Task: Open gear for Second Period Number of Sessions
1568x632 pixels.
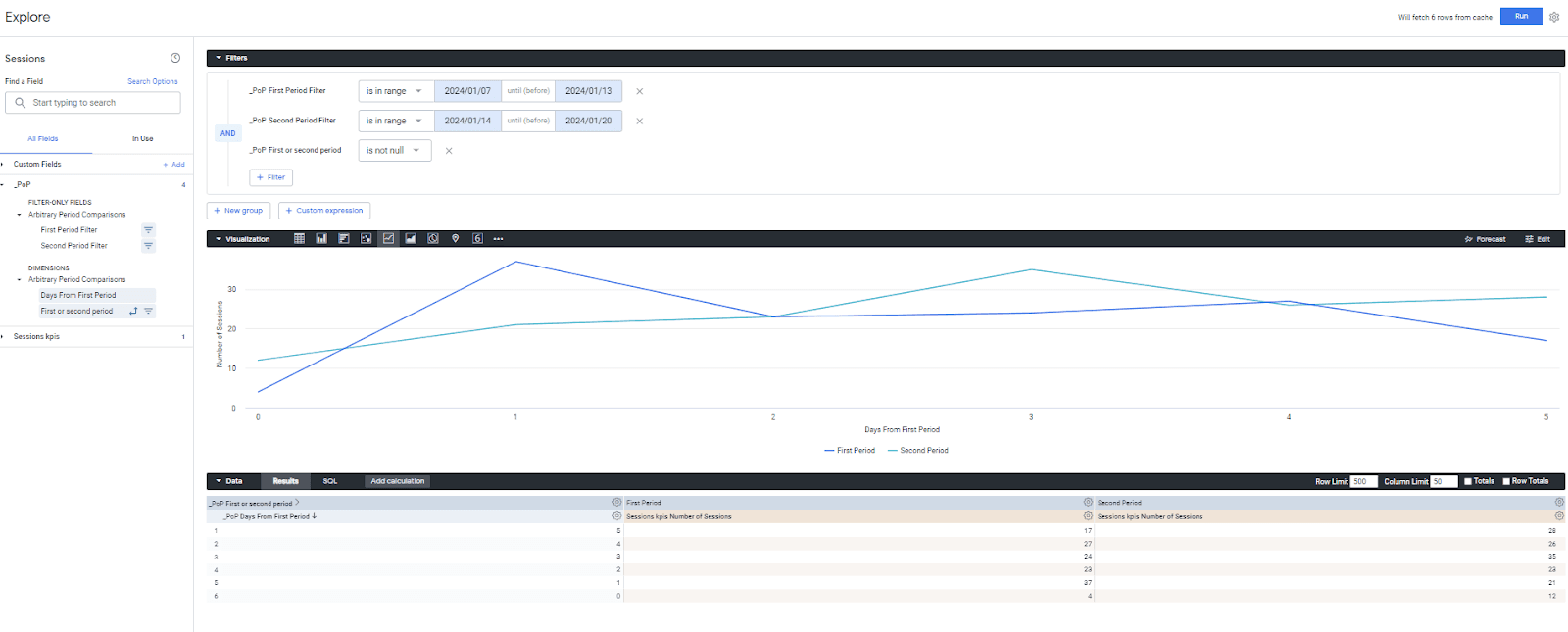Action: (x=1559, y=516)
